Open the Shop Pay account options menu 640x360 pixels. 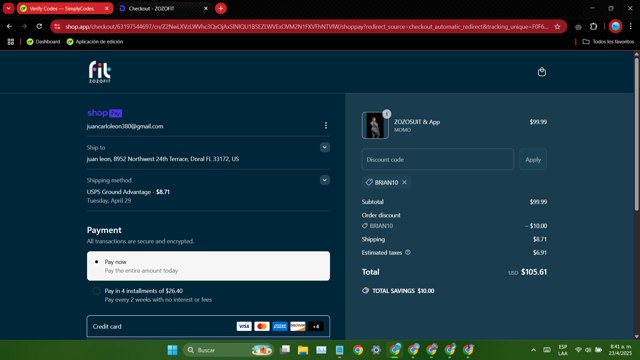(x=326, y=125)
